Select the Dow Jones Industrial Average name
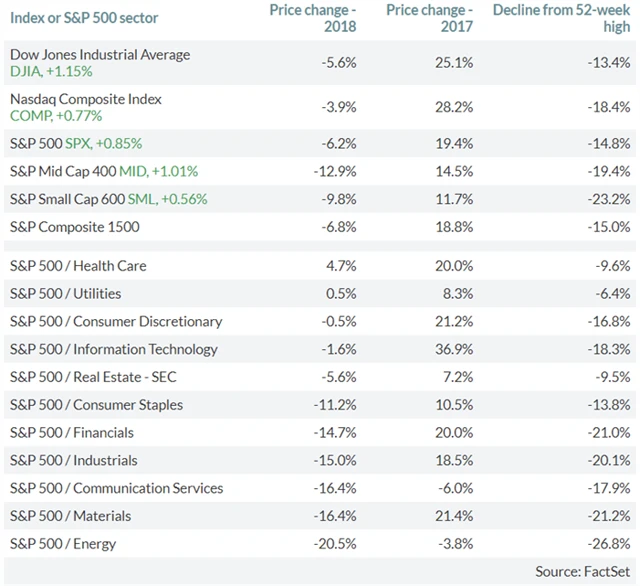Screen dimensions: 640x586 [99, 55]
